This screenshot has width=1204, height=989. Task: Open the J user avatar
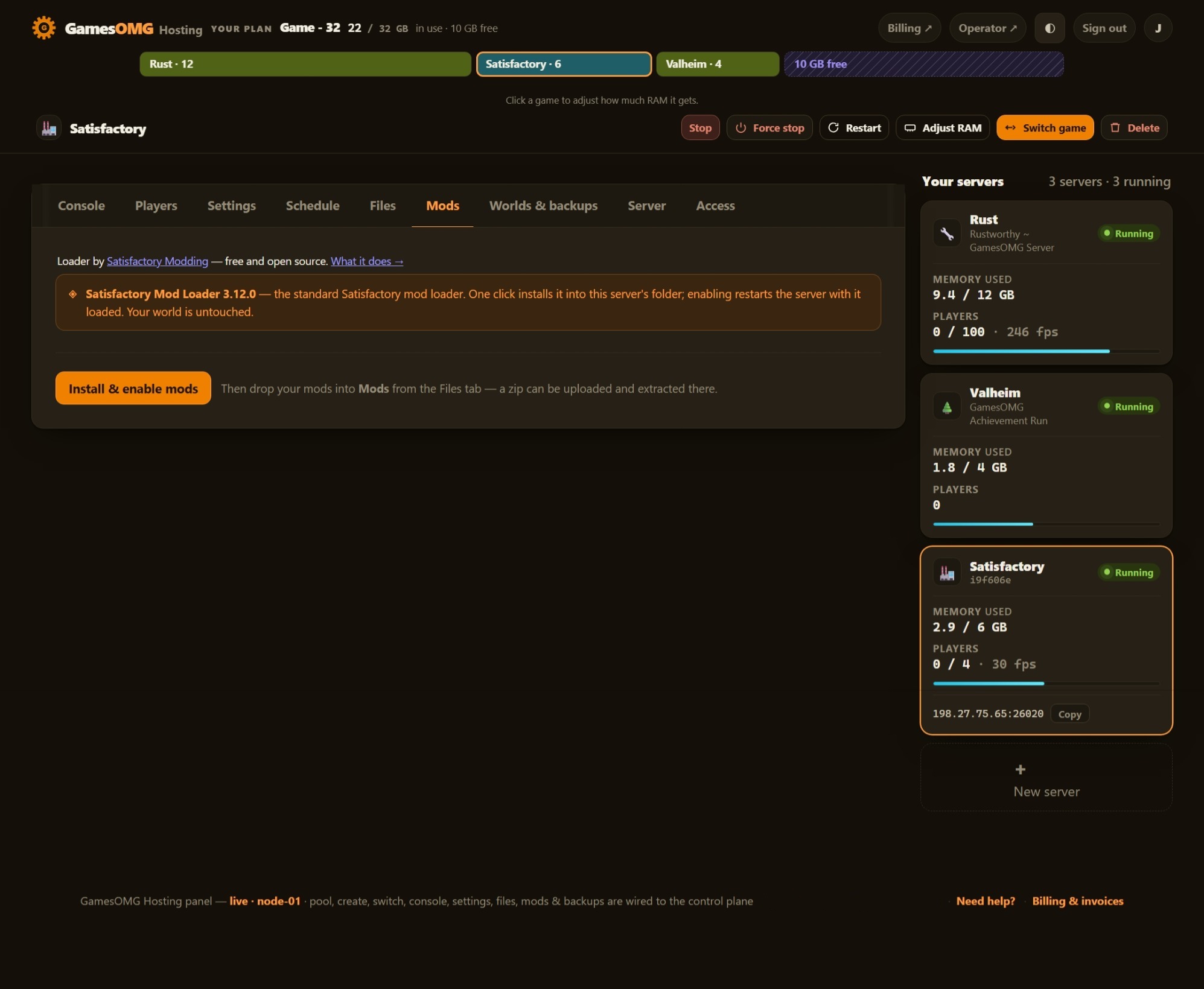1158,28
